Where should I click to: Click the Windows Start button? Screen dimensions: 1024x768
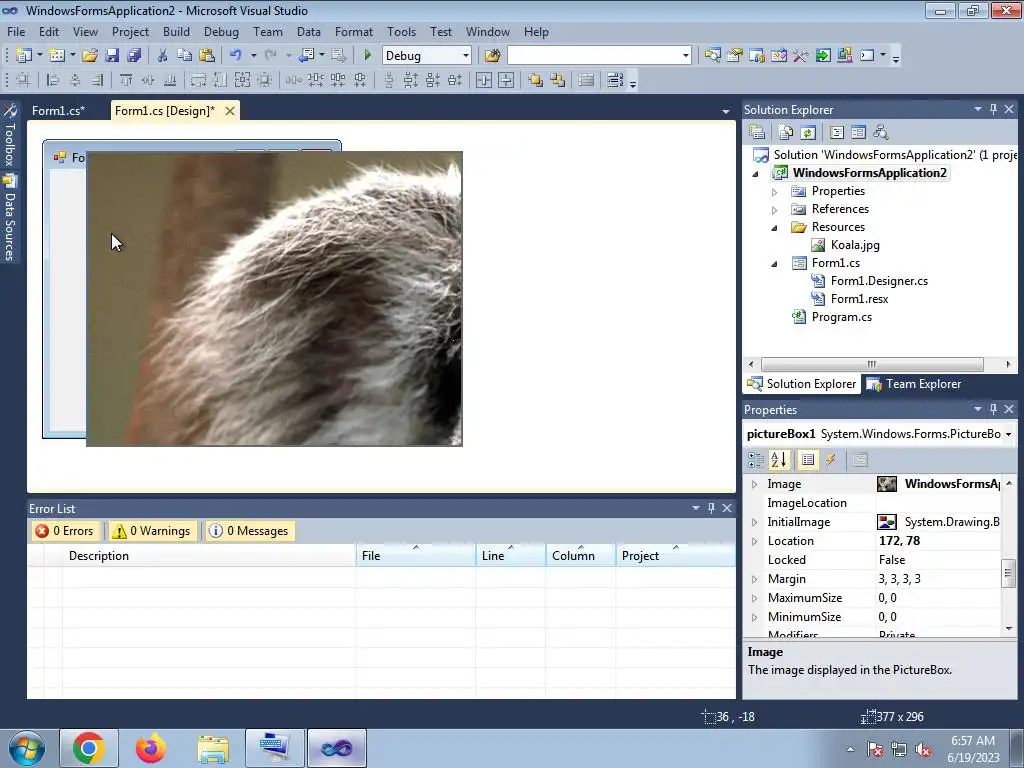[x=26, y=748]
